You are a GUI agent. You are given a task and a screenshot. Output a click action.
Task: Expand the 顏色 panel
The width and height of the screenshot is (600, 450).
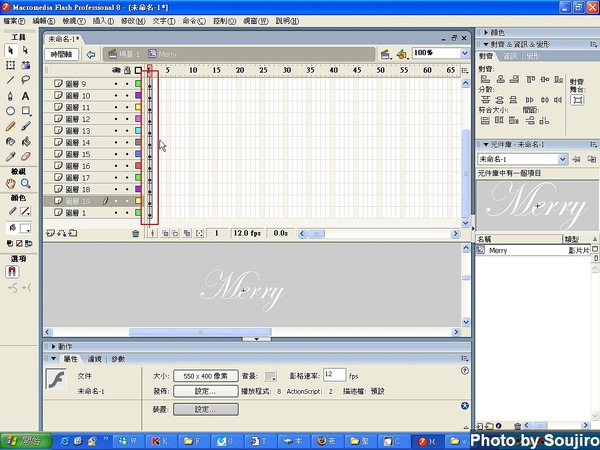point(486,33)
